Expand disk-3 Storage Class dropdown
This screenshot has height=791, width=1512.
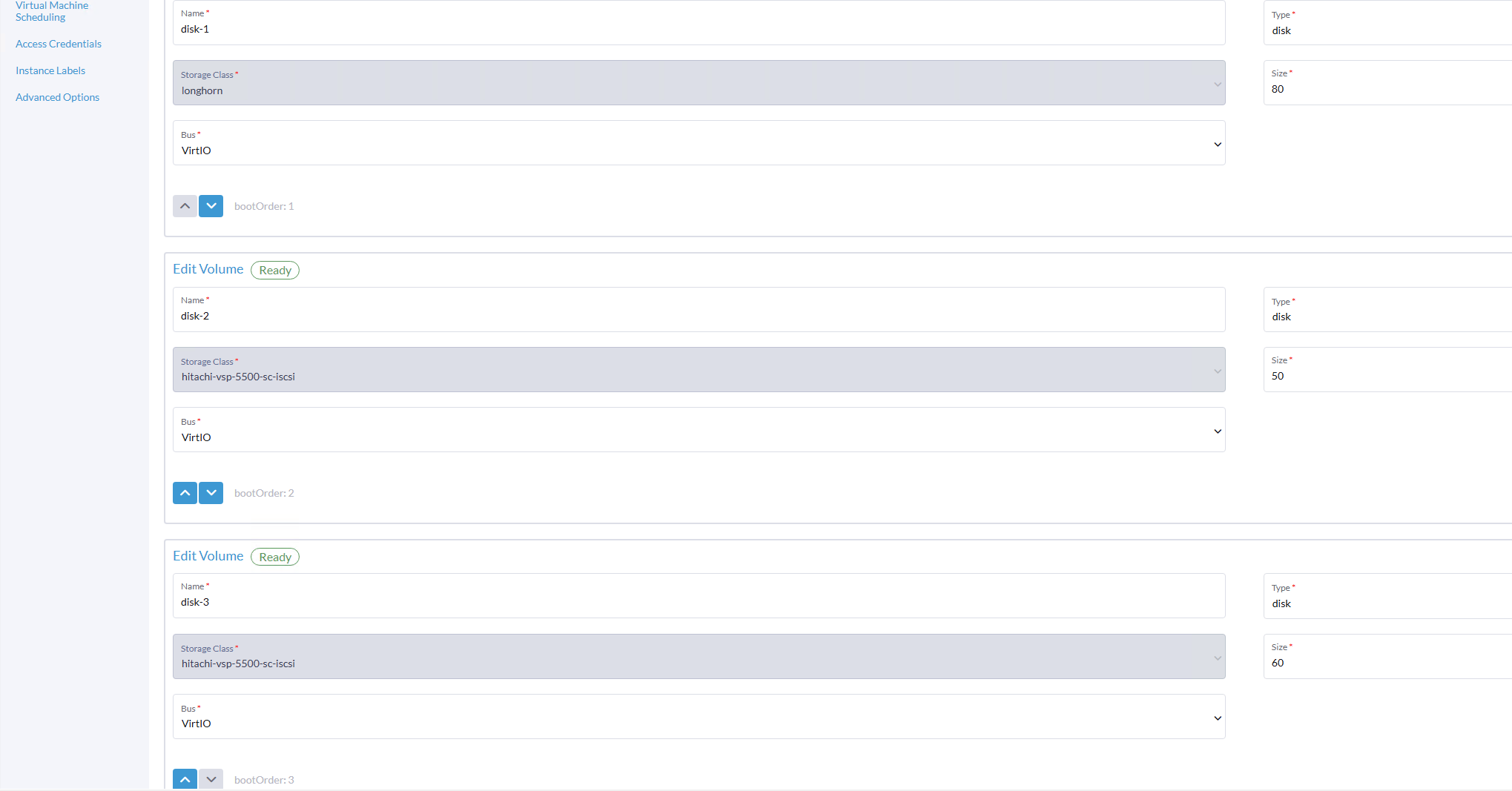[x=699, y=657]
